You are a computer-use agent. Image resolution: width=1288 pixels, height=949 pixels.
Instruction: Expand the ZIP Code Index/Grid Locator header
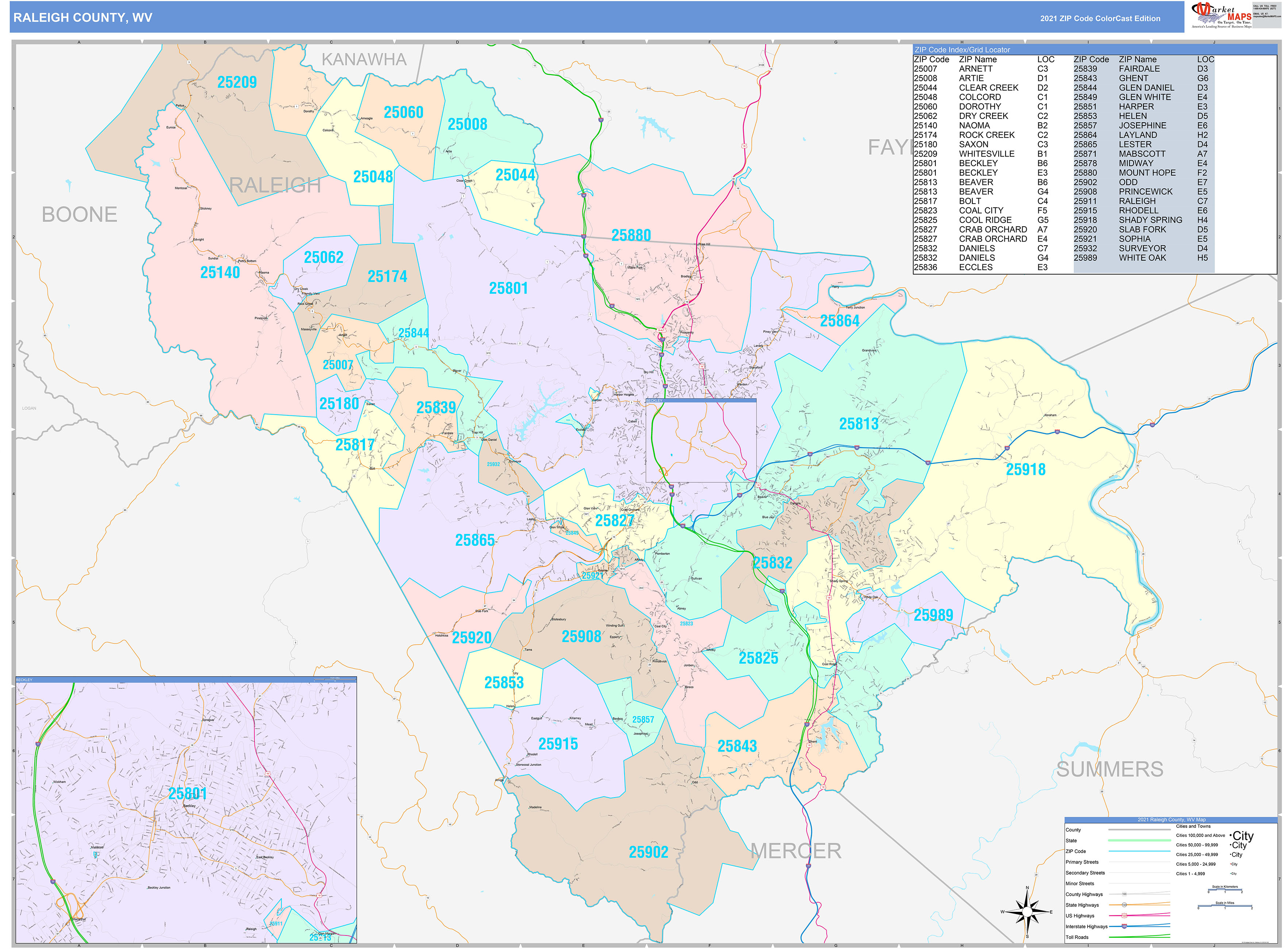[962, 49]
